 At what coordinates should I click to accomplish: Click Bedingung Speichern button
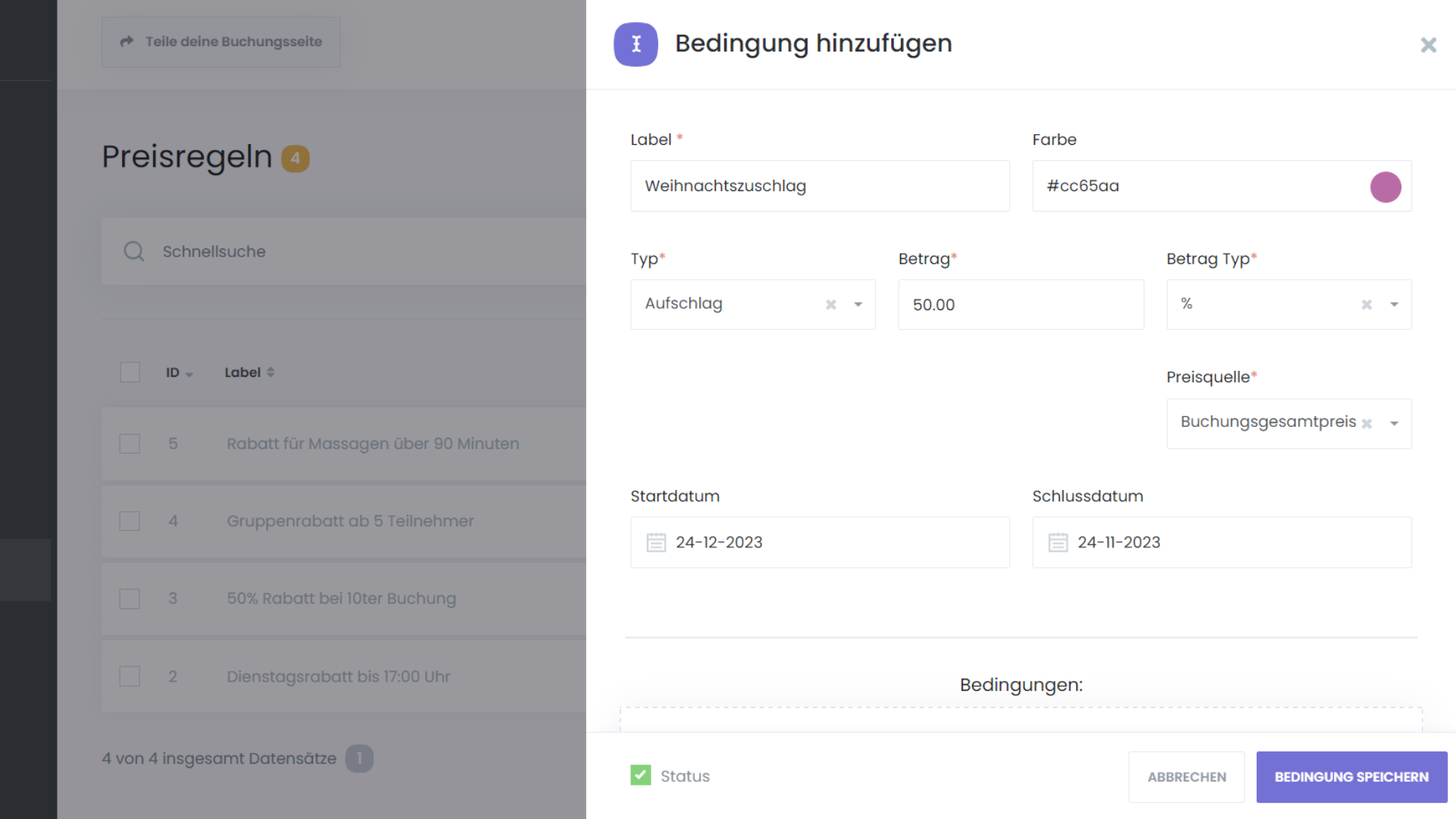[x=1351, y=777]
